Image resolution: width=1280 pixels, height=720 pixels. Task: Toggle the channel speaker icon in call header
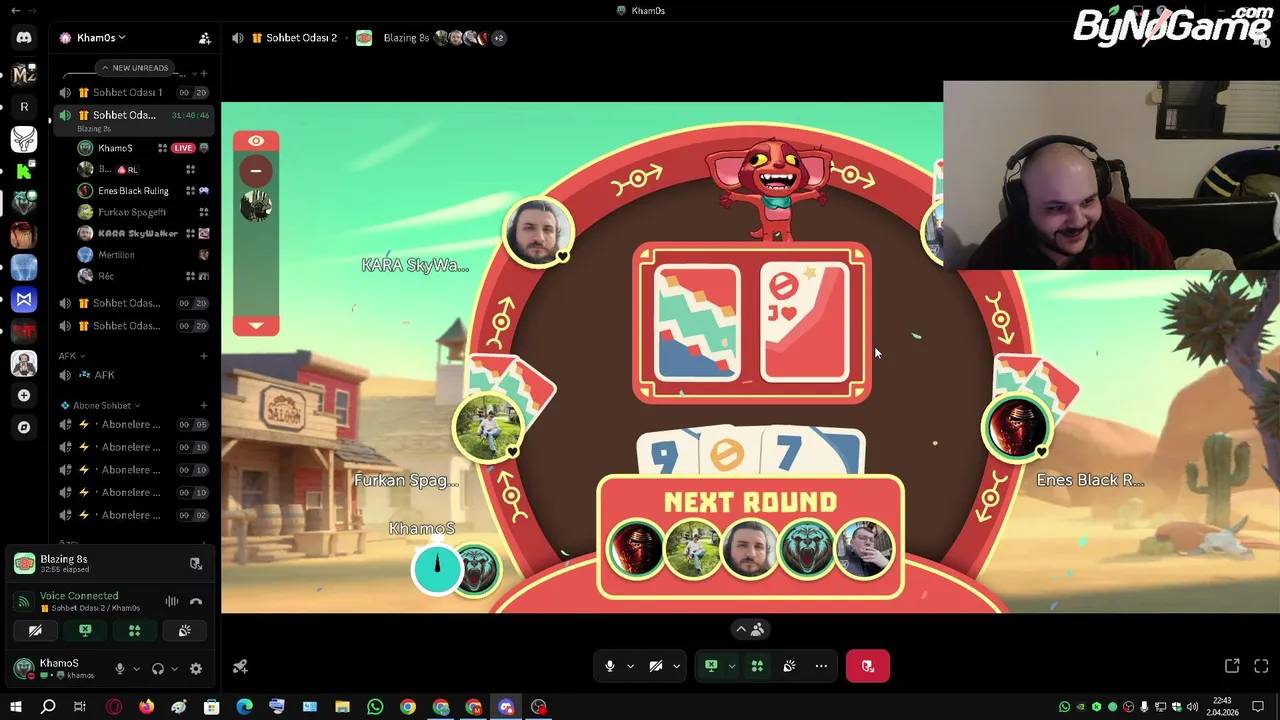tap(238, 38)
